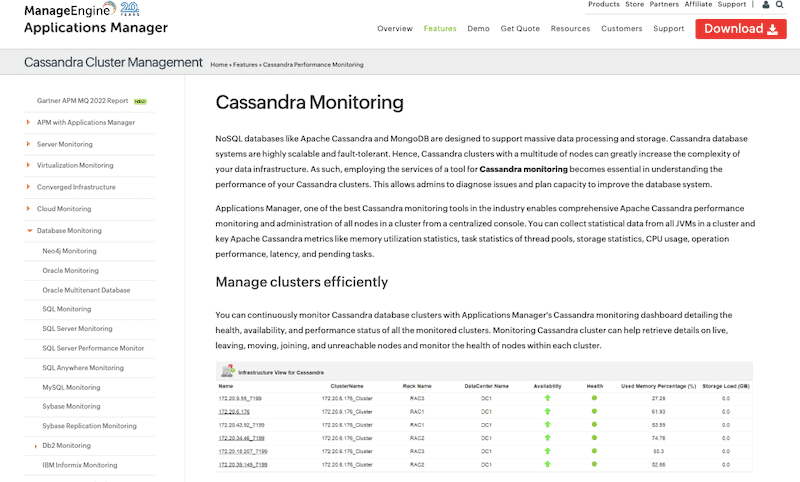Open the Overview nav item
The height and width of the screenshot is (482, 800).
pyautogui.click(x=395, y=29)
